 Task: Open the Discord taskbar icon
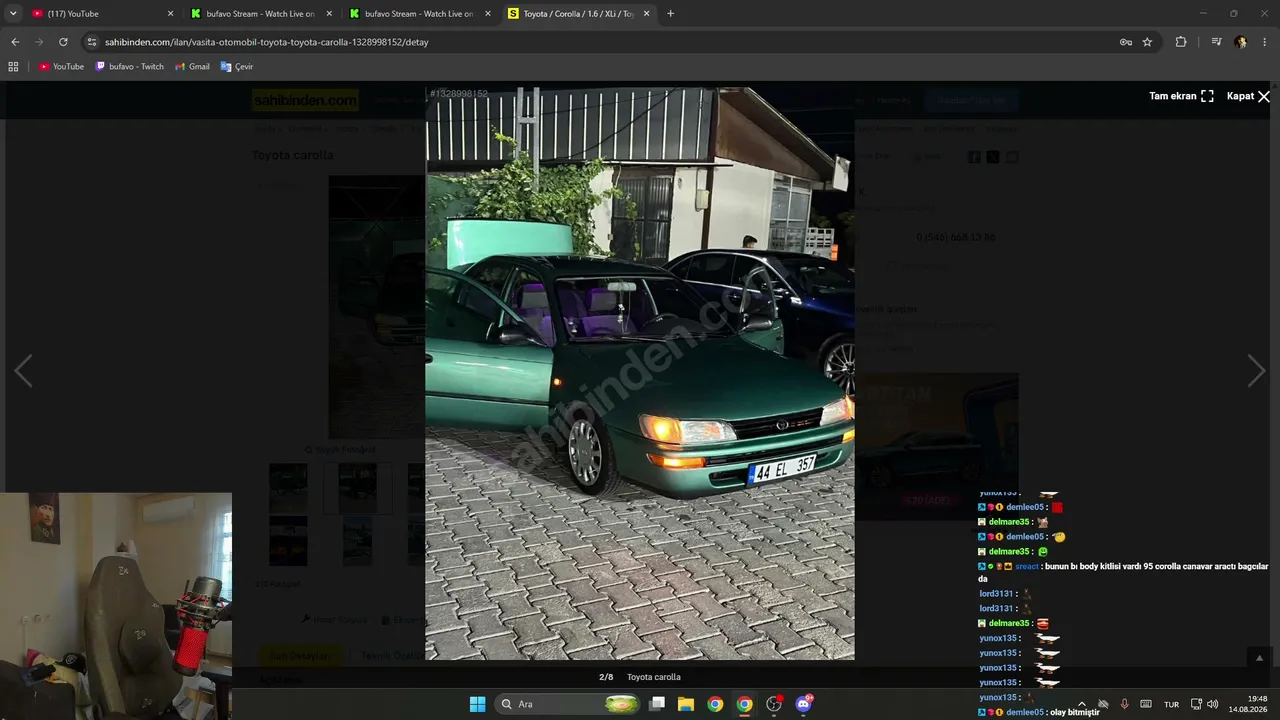(803, 704)
